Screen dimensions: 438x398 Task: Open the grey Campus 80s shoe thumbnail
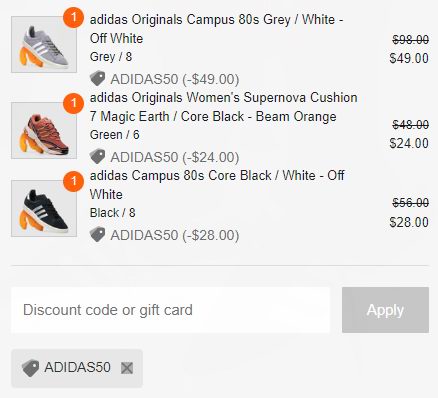[x=44, y=44]
